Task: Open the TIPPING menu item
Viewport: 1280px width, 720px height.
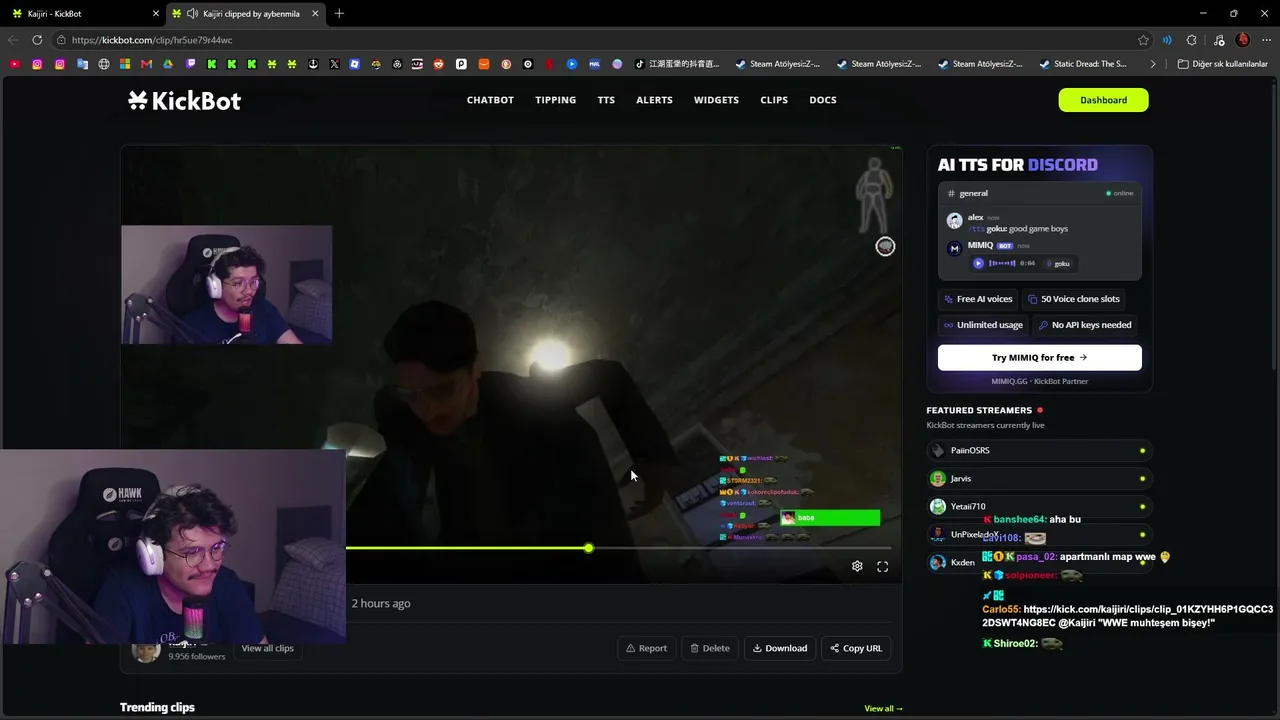Action: [555, 100]
